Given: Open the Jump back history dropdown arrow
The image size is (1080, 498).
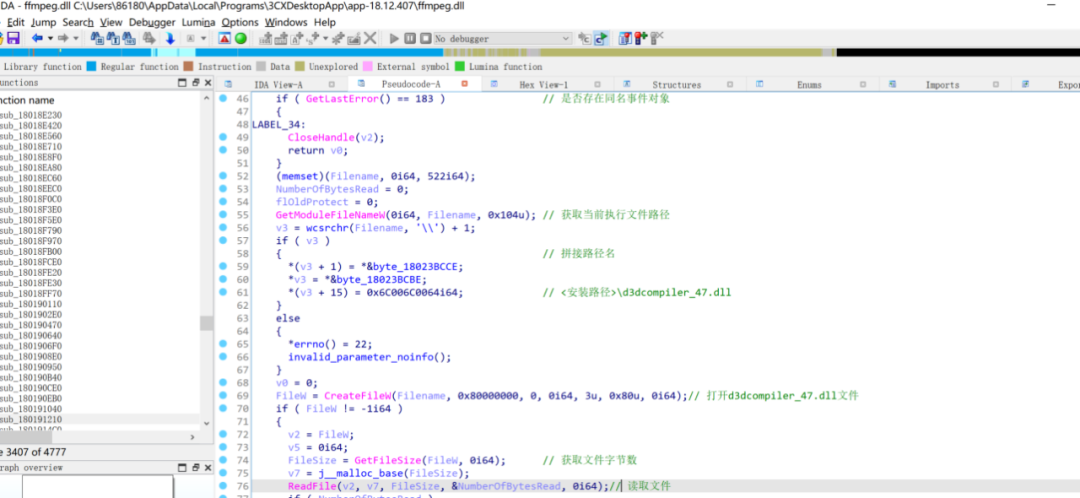Looking at the screenshot, I should (x=49, y=38).
